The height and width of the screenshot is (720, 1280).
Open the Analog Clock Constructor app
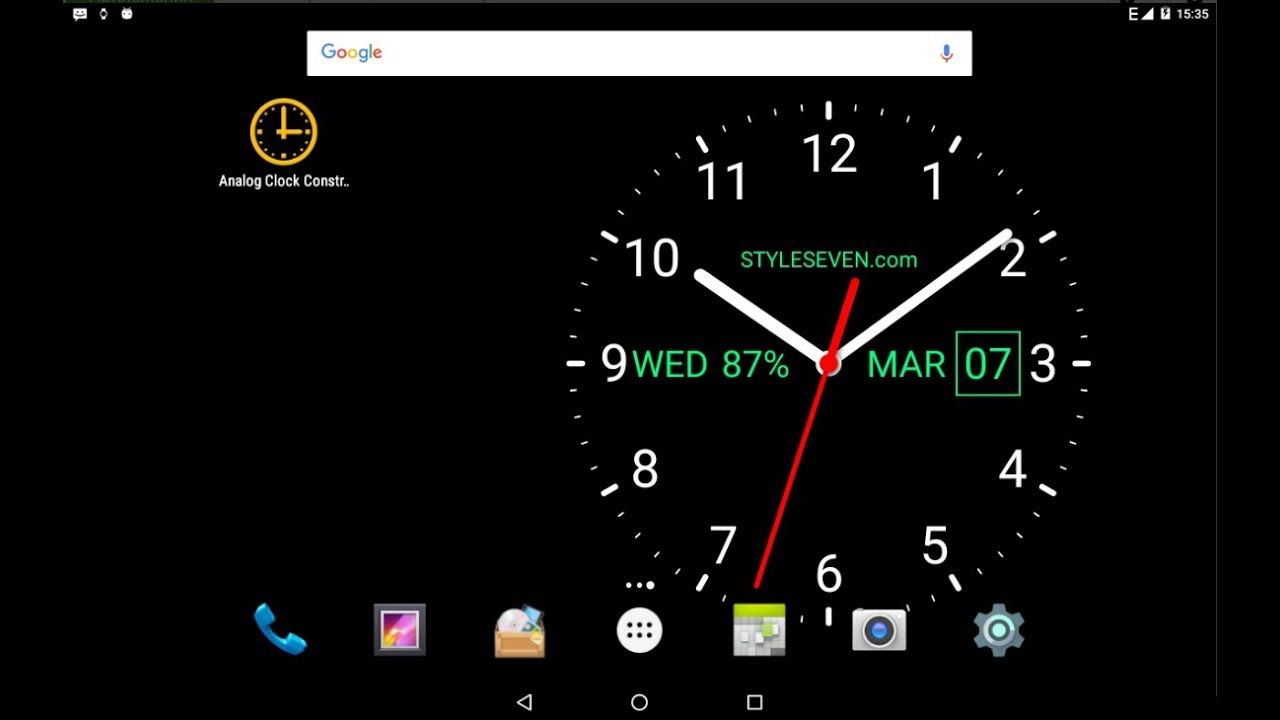(x=283, y=132)
